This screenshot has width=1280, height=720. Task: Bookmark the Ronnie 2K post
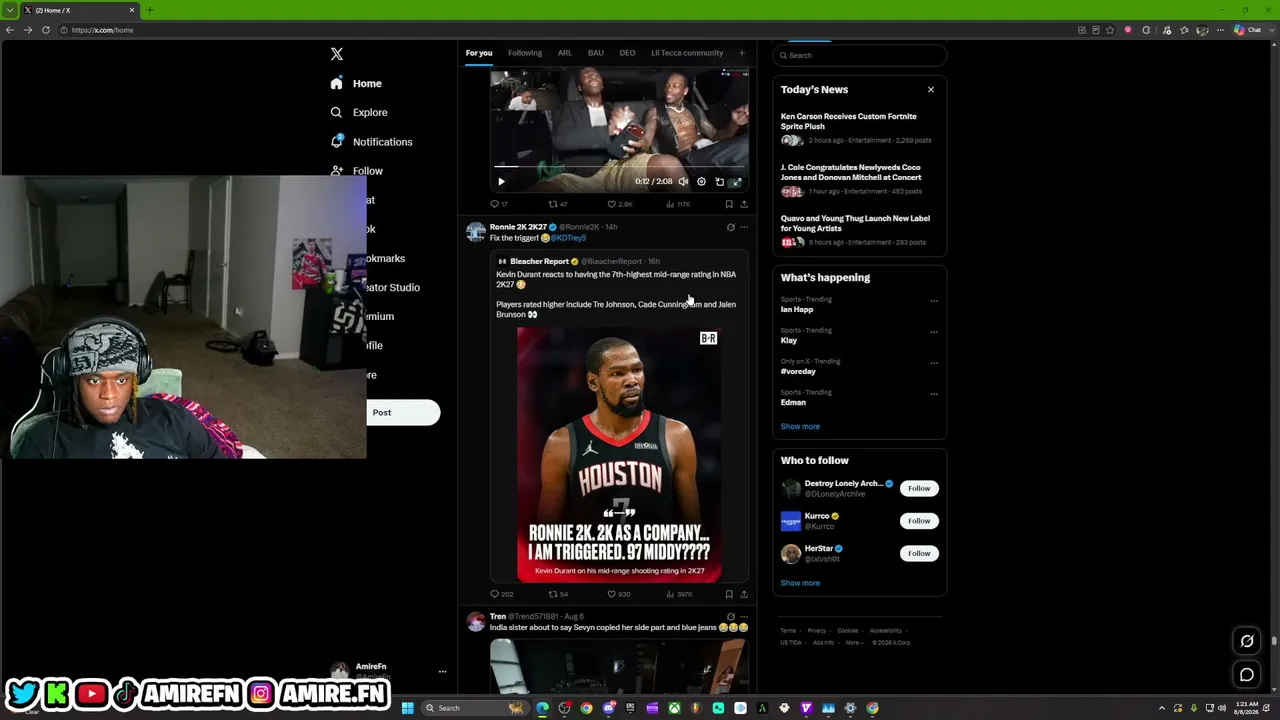[729, 594]
